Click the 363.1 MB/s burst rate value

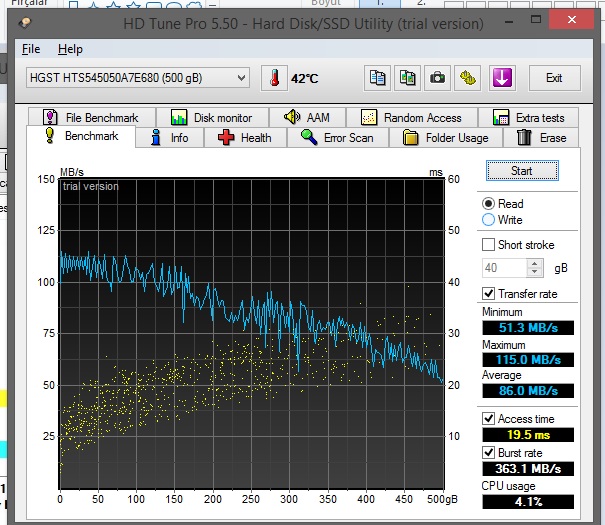click(x=528, y=469)
